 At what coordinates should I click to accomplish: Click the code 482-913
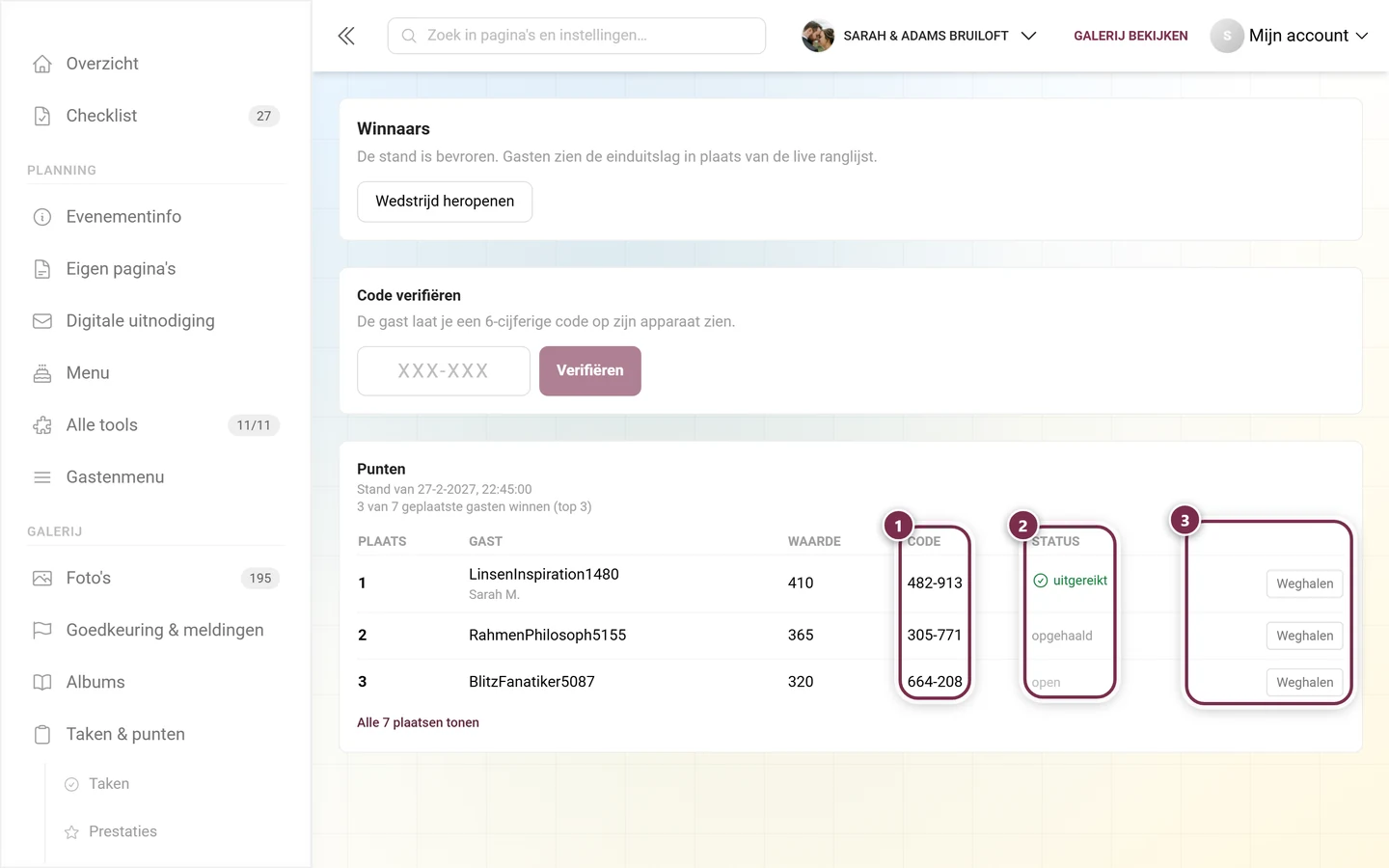(935, 583)
